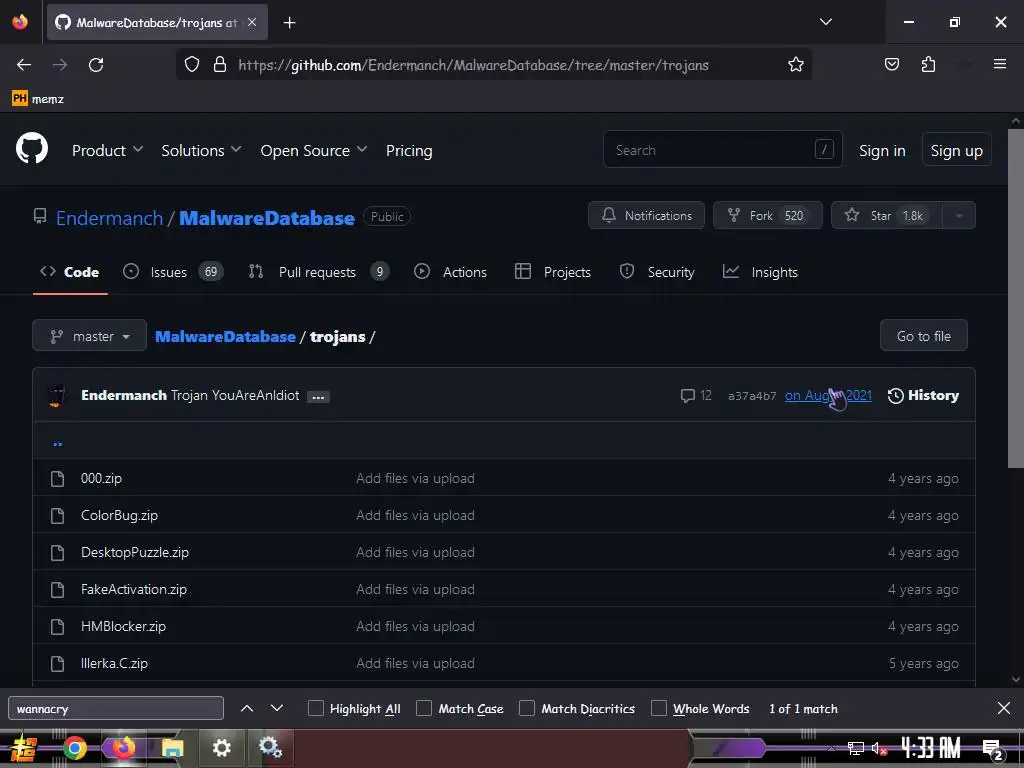The width and height of the screenshot is (1024, 768).
Task: Open Chrome from the taskbar
Action: coord(74,747)
